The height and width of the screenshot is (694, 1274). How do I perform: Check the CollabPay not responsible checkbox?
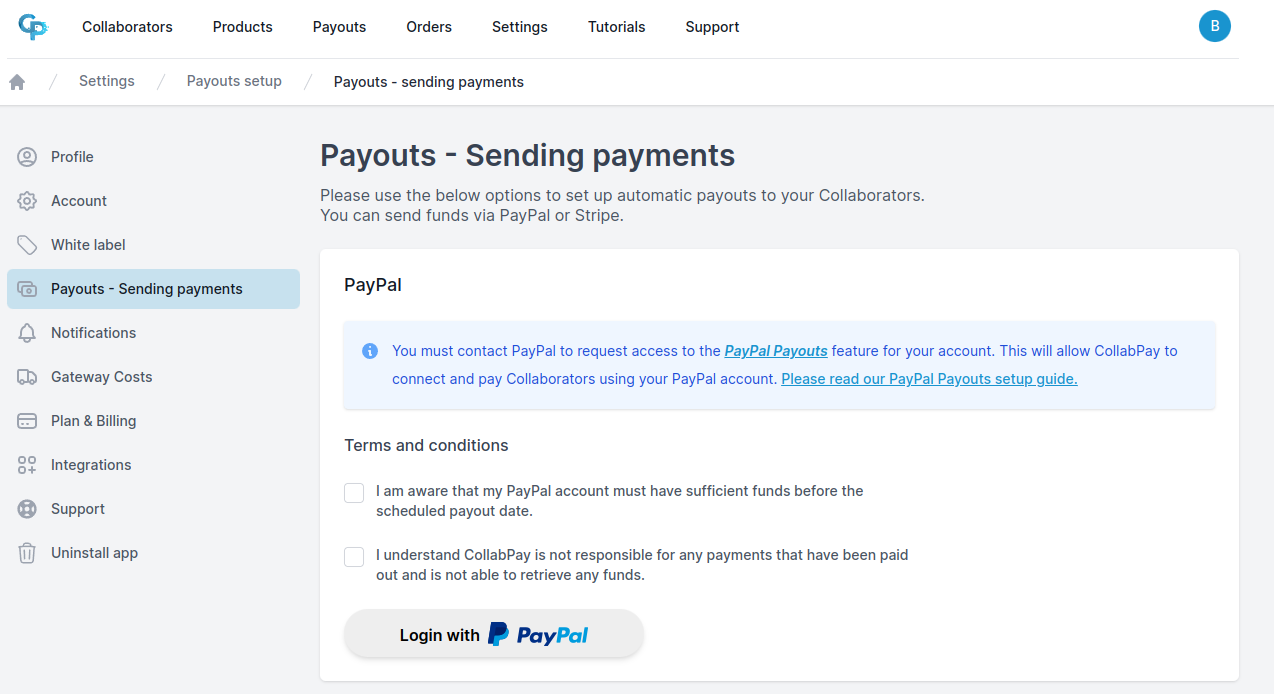coord(354,557)
